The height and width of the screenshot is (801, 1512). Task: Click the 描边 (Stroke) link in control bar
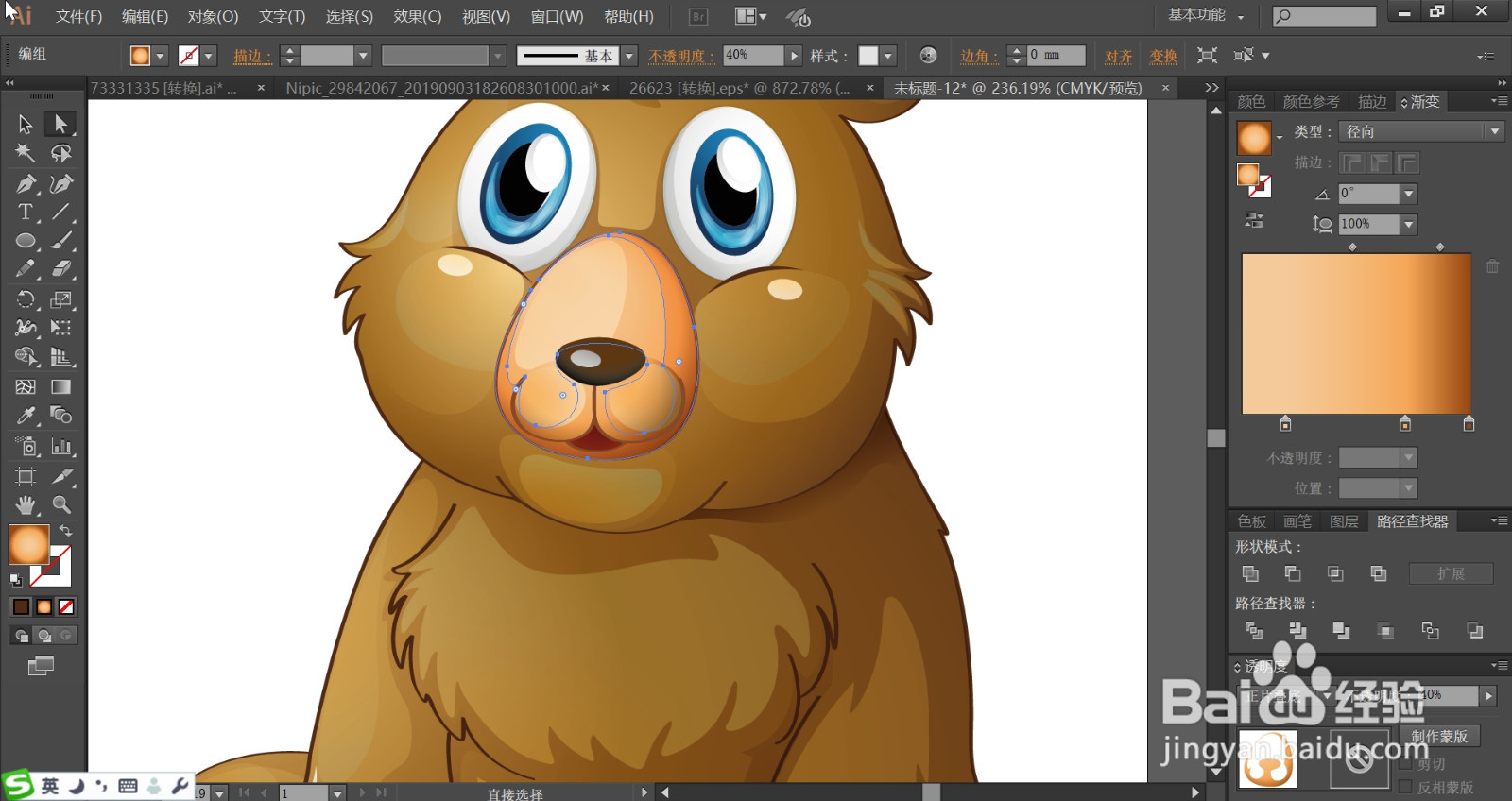click(x=252, y=56)
